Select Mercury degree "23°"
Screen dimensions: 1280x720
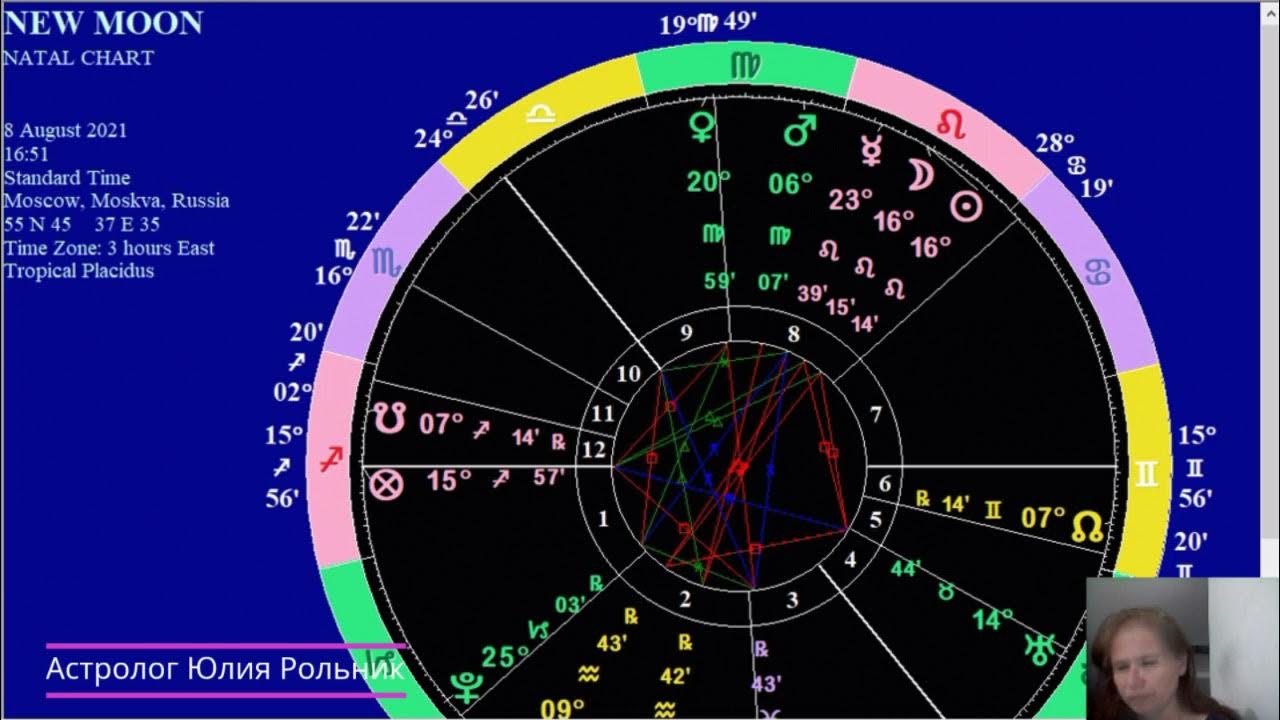tap(851, 200)
